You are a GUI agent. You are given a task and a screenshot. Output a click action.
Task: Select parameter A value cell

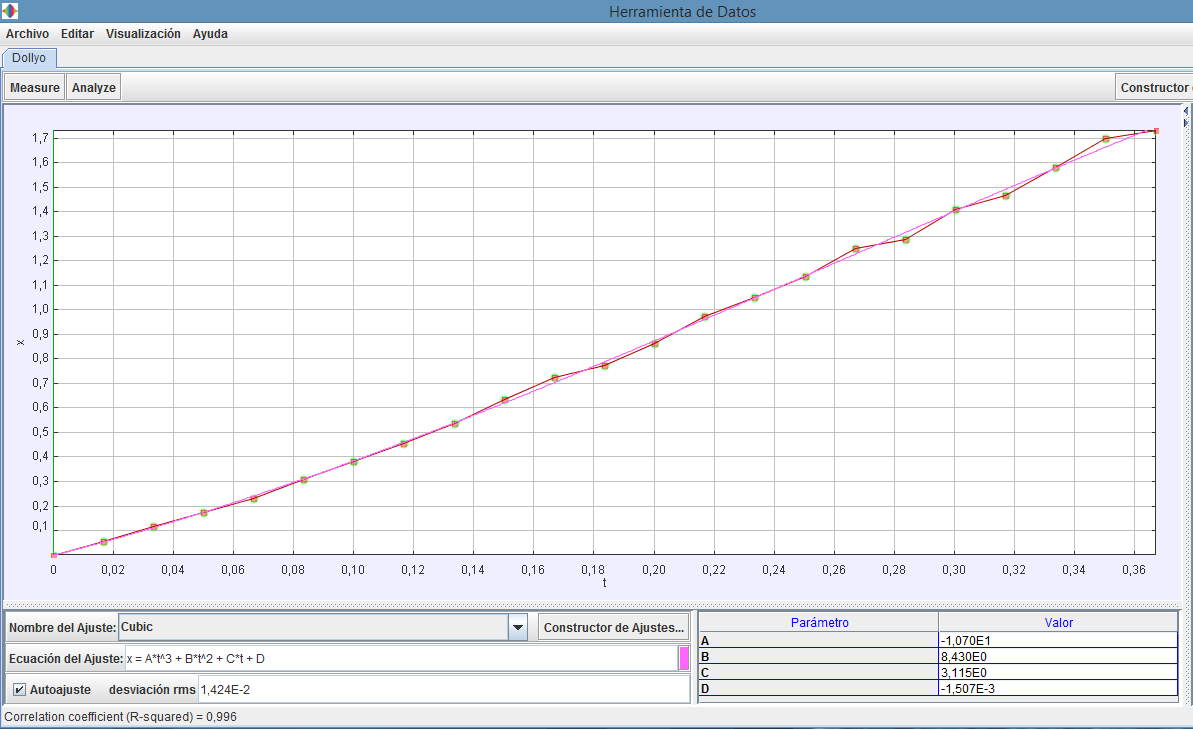[x=1057, y=641]
